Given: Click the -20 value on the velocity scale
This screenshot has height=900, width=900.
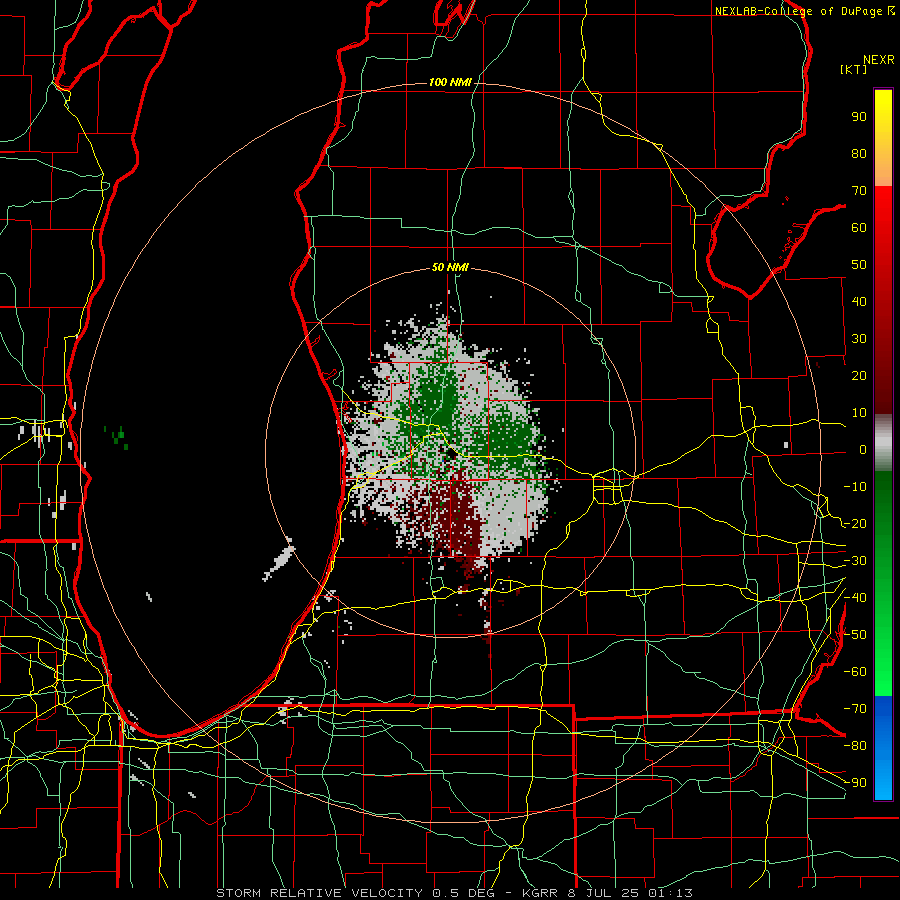Looking at the screenshot, I should [x=855, y=524].
